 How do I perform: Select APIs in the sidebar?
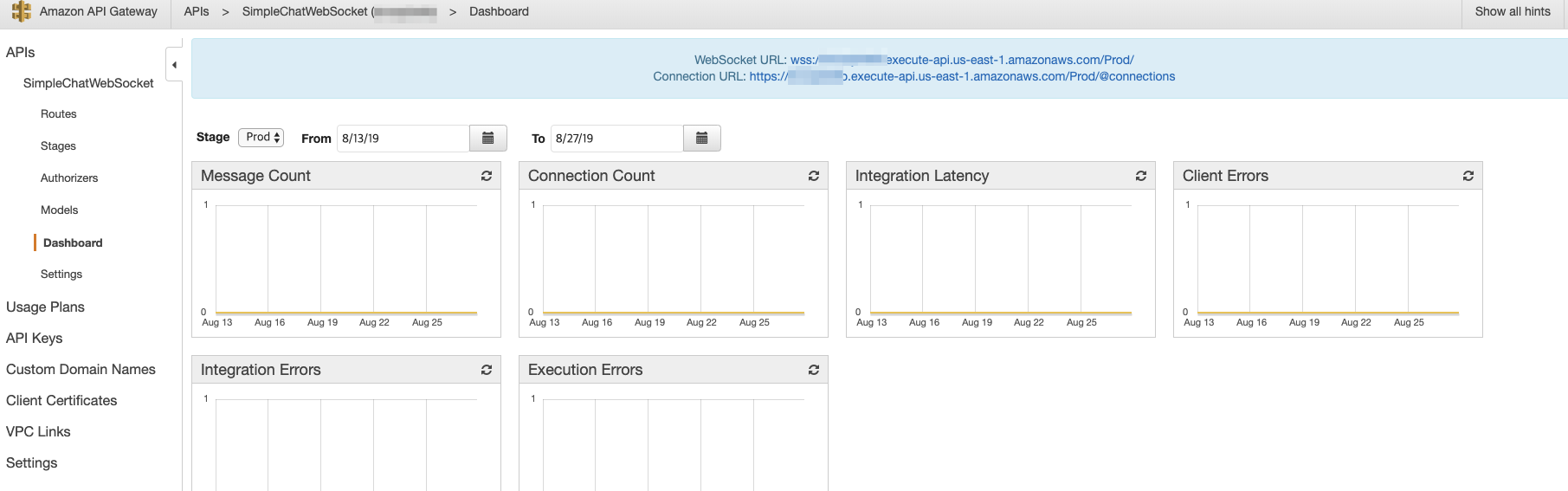click(x=21, y=52)
